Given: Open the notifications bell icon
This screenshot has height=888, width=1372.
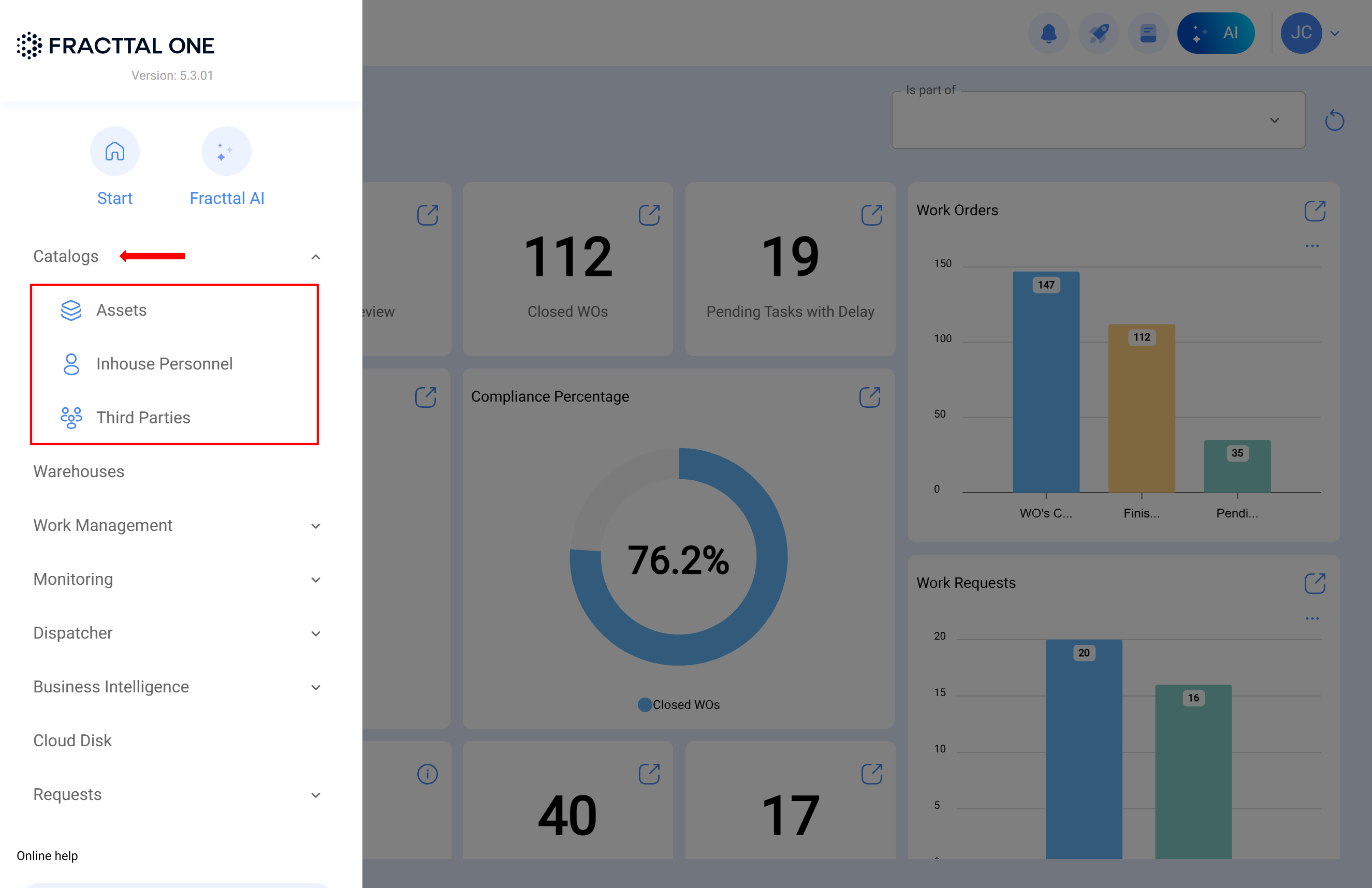Looking at the screenshot, I should (x=1048, y=33).
